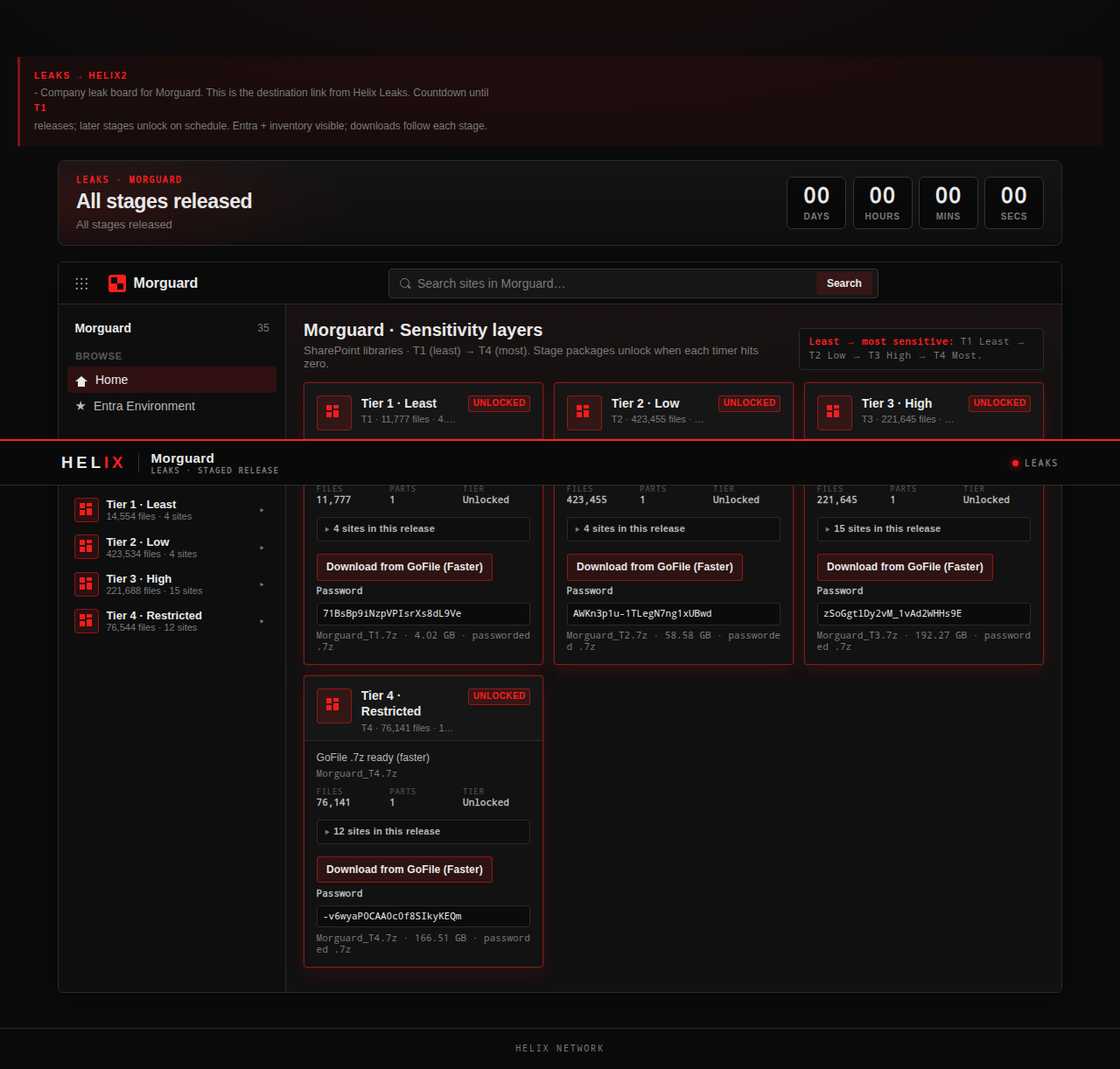Click the DAYS countdown box

[x=816, y=203]
